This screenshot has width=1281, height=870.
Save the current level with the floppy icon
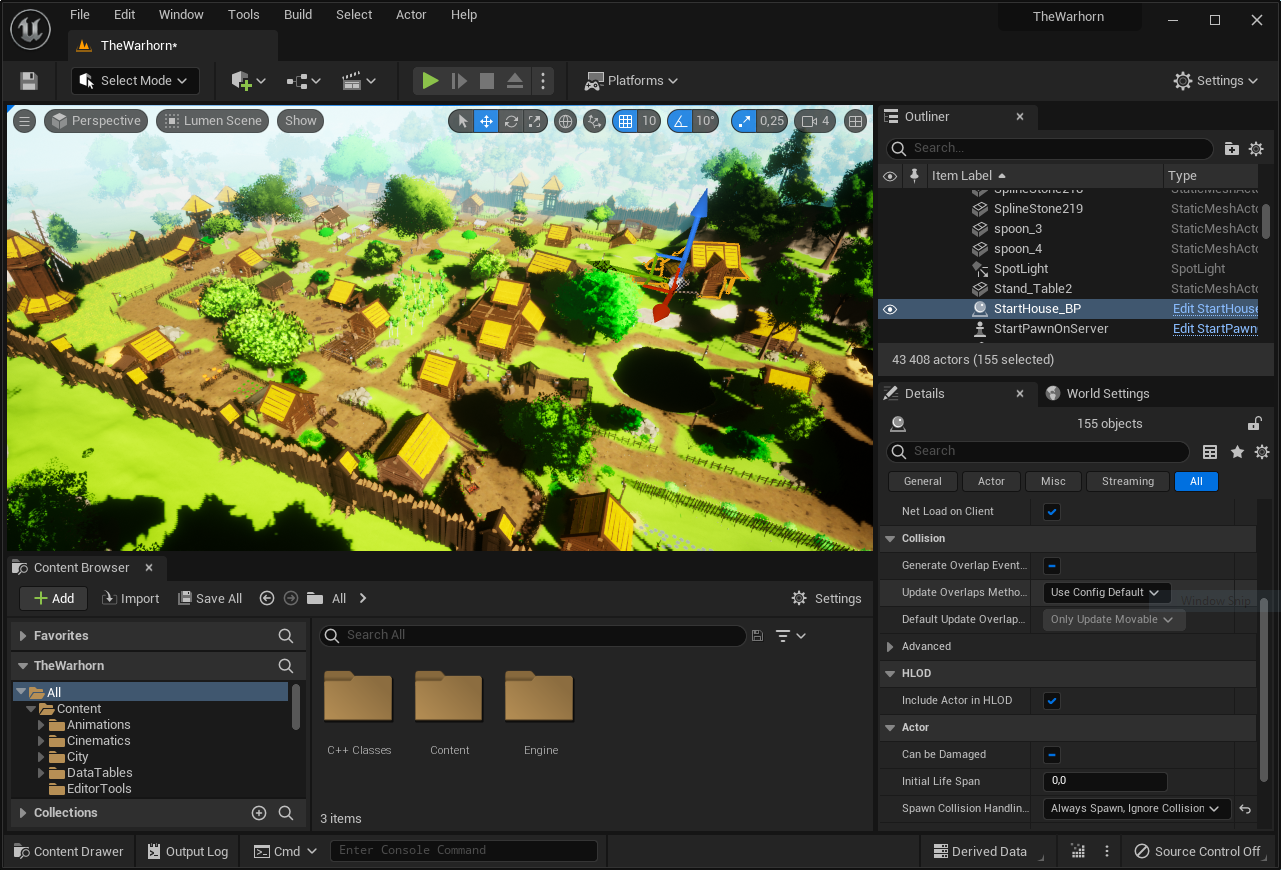[29, 81]
